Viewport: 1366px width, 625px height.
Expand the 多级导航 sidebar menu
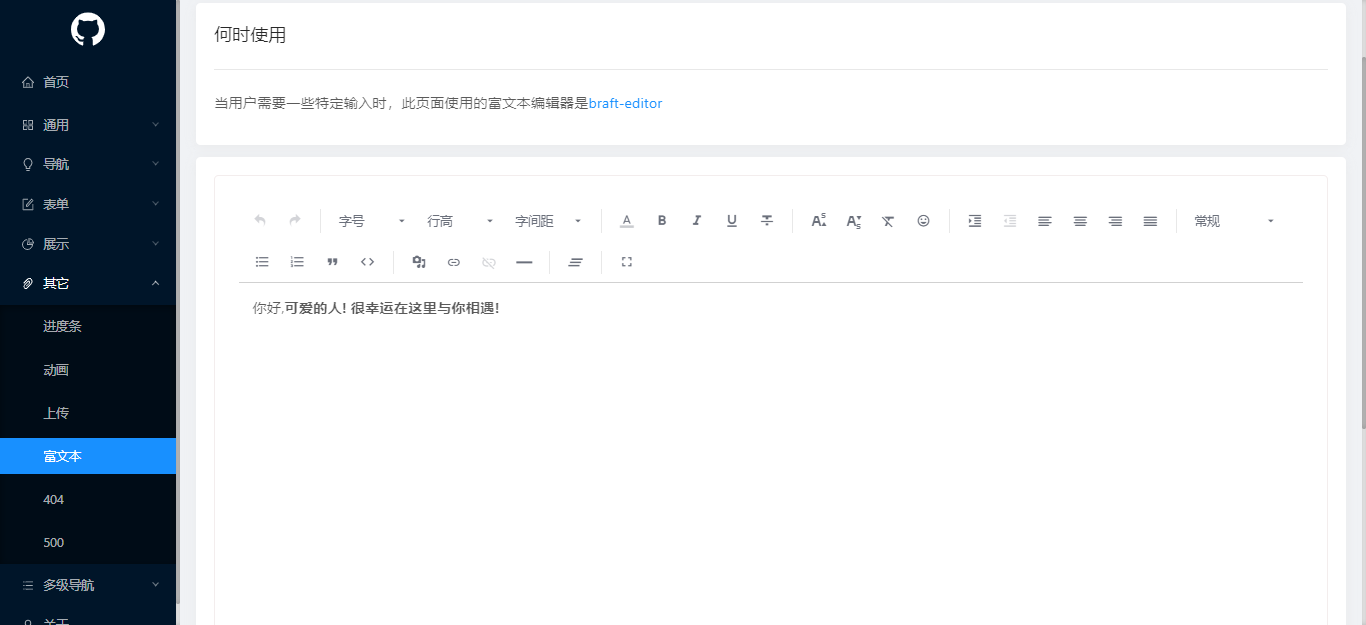coord(88,585)
